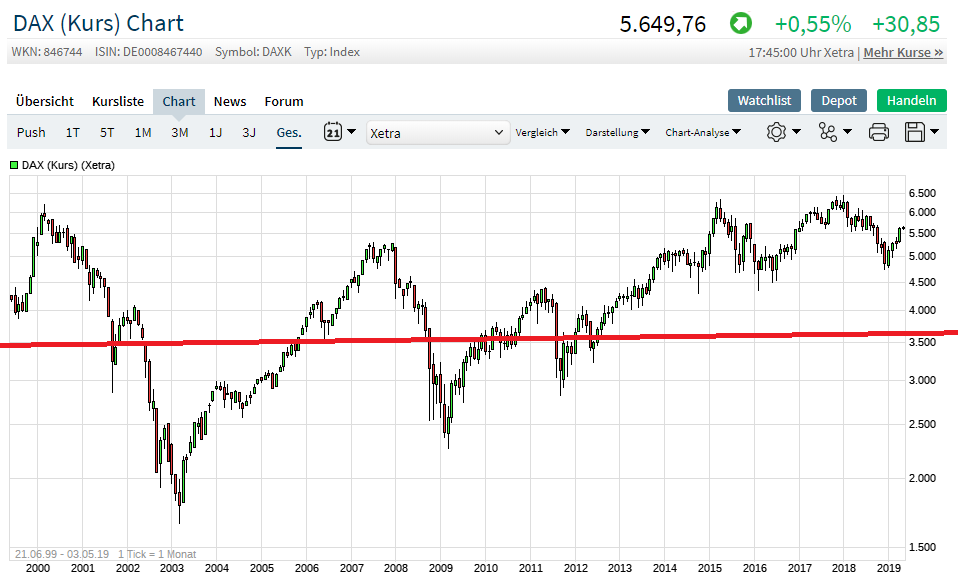Open the Chart-Analyse dropdown
The height and width of the screenshot is (581, 958).
click(x=703, y=132)
